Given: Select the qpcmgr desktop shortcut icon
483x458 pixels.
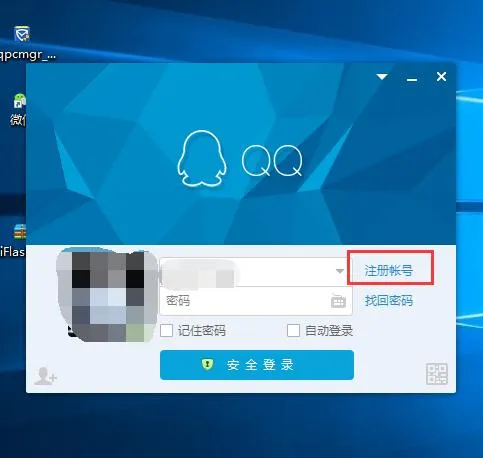Looking at the screenshot, I should click(x=22, y=34).
